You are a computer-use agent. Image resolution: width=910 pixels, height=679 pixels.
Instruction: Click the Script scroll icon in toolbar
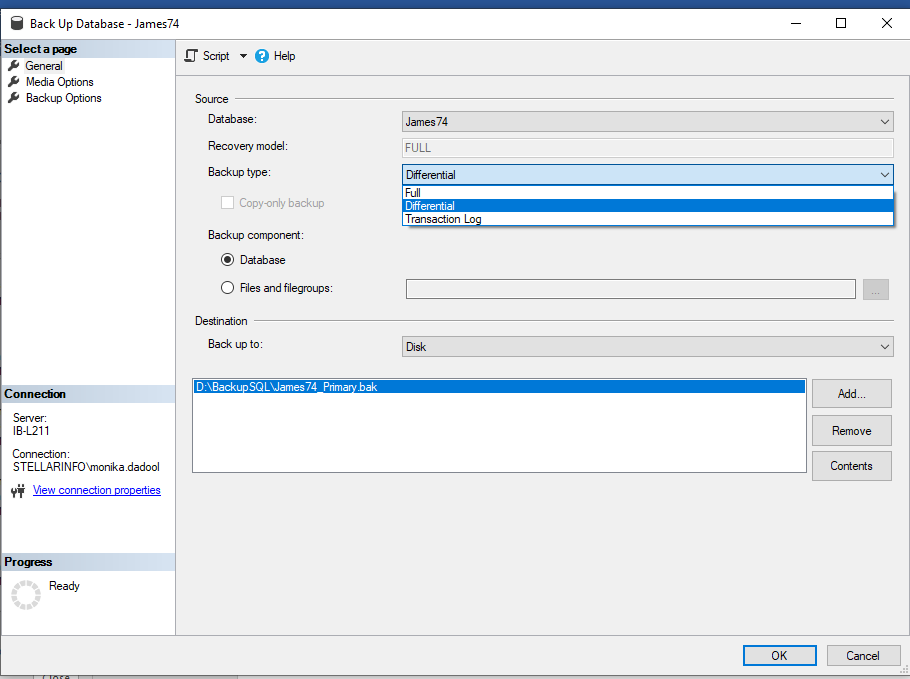tap(191, 56)
